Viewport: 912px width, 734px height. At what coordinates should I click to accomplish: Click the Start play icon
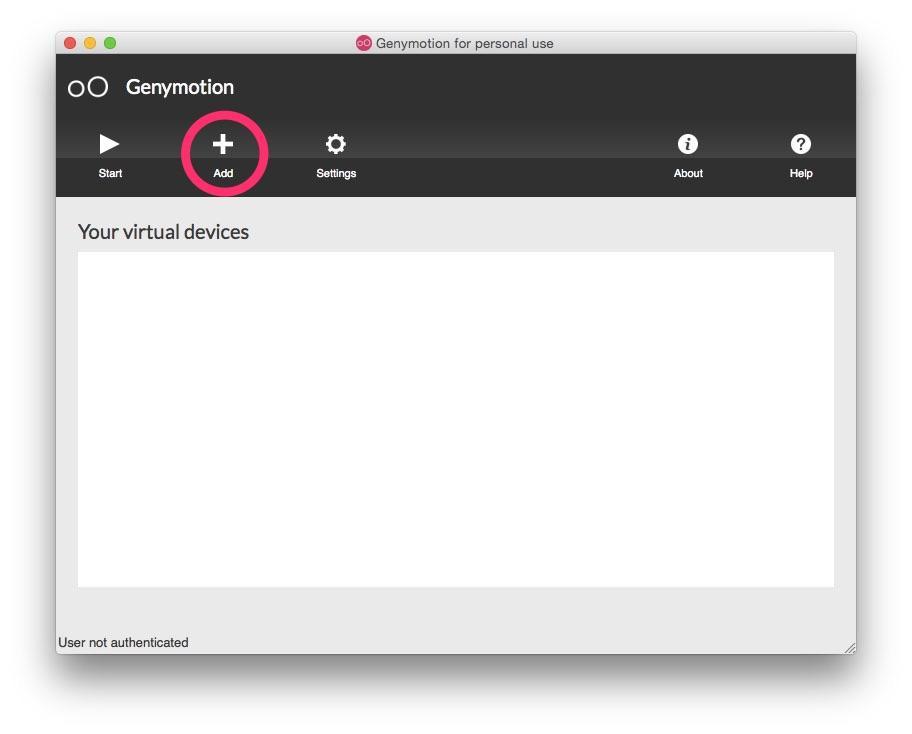pyautogui.click(x=109, y=144)
